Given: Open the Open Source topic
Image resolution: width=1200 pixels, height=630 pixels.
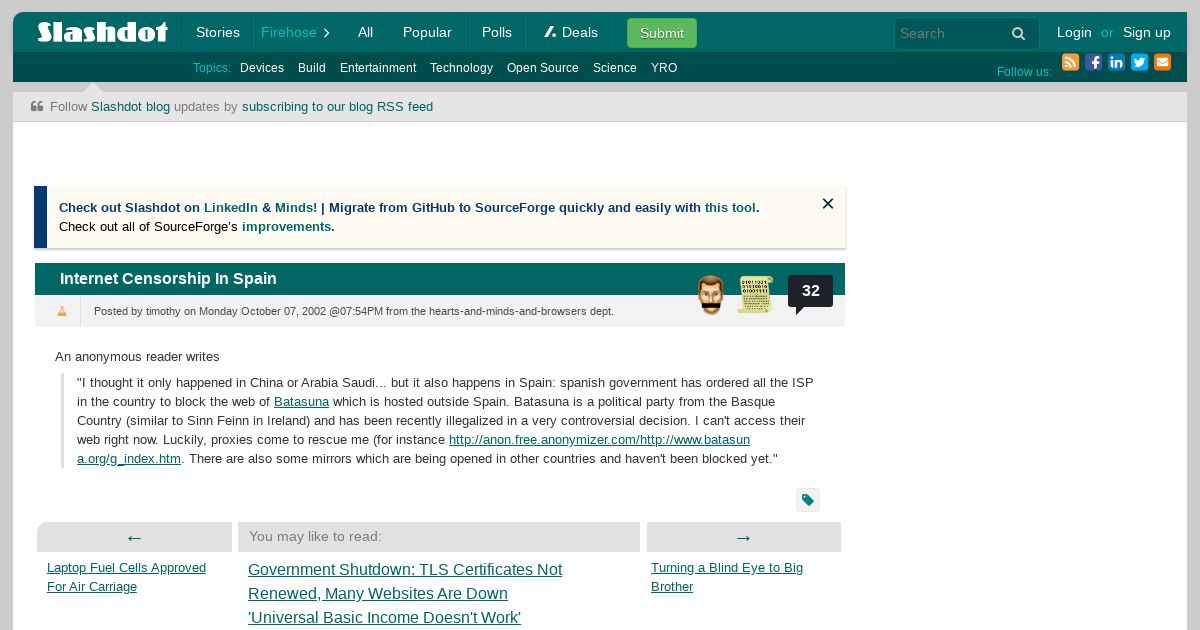Looking at the screenshot, I should click(543, 68).
